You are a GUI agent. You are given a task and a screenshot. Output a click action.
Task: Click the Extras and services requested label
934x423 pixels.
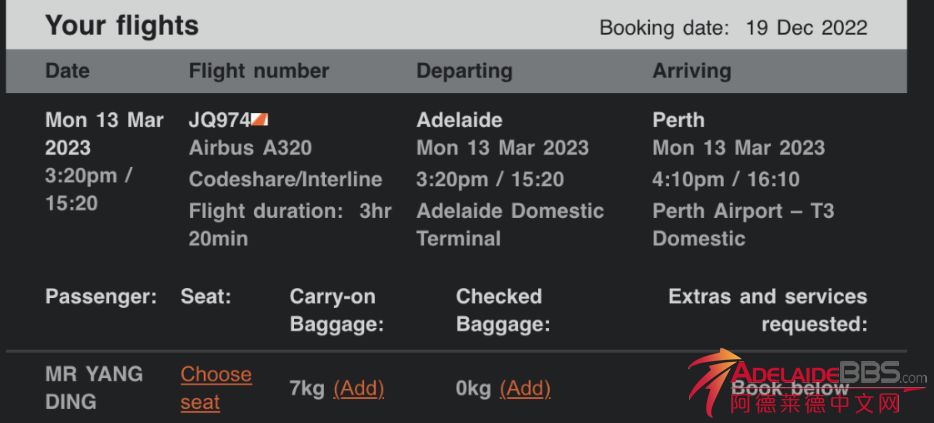point(767,310)
